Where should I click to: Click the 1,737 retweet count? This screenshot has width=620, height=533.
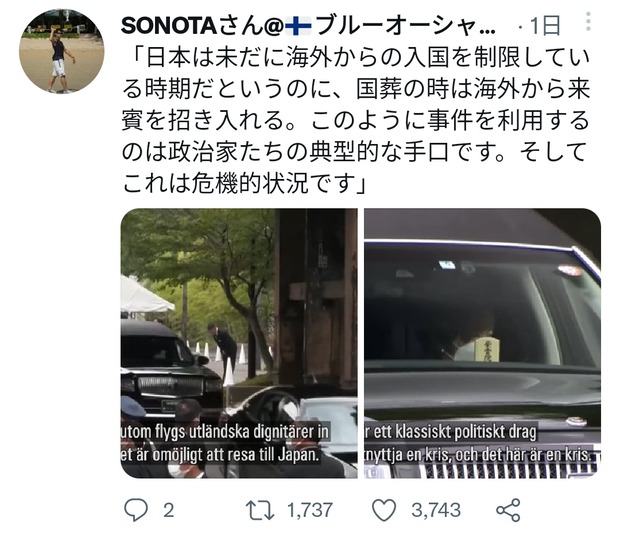click(x=310, y=510)
